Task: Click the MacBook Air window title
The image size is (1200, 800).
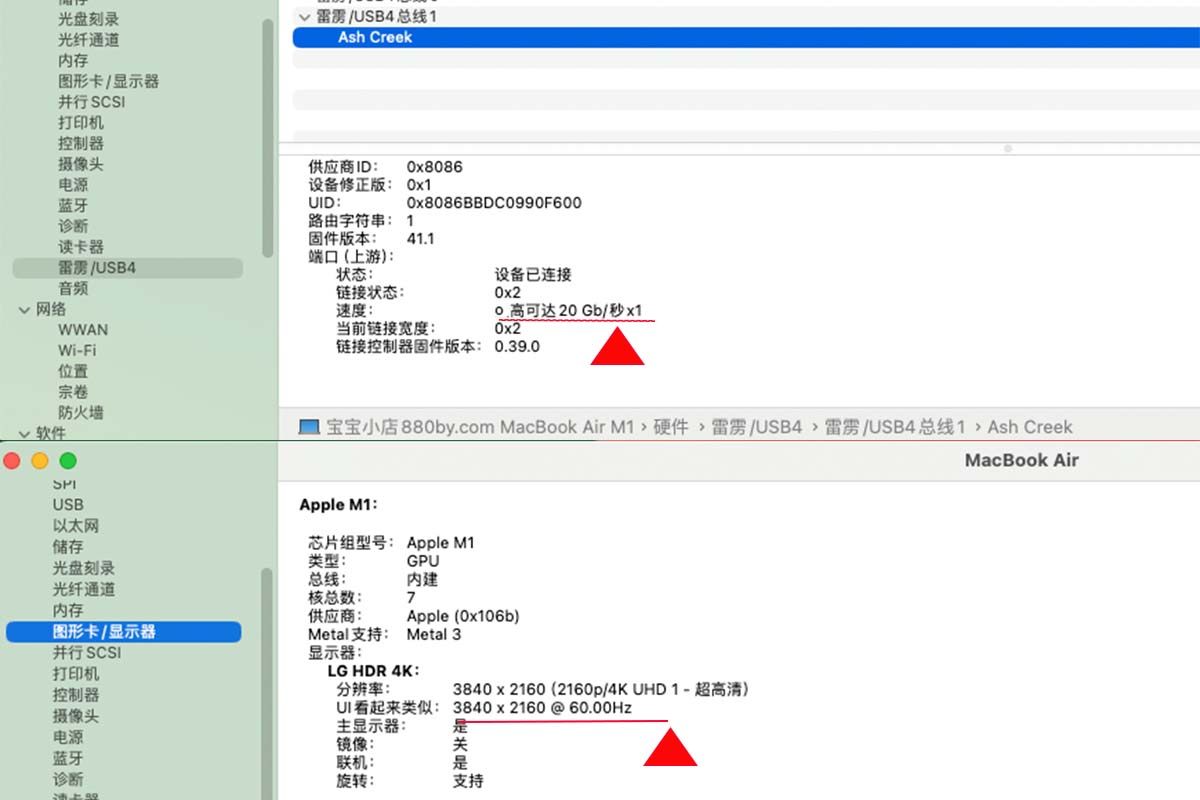Action: pyautogui.click(x=1022, y=460)
